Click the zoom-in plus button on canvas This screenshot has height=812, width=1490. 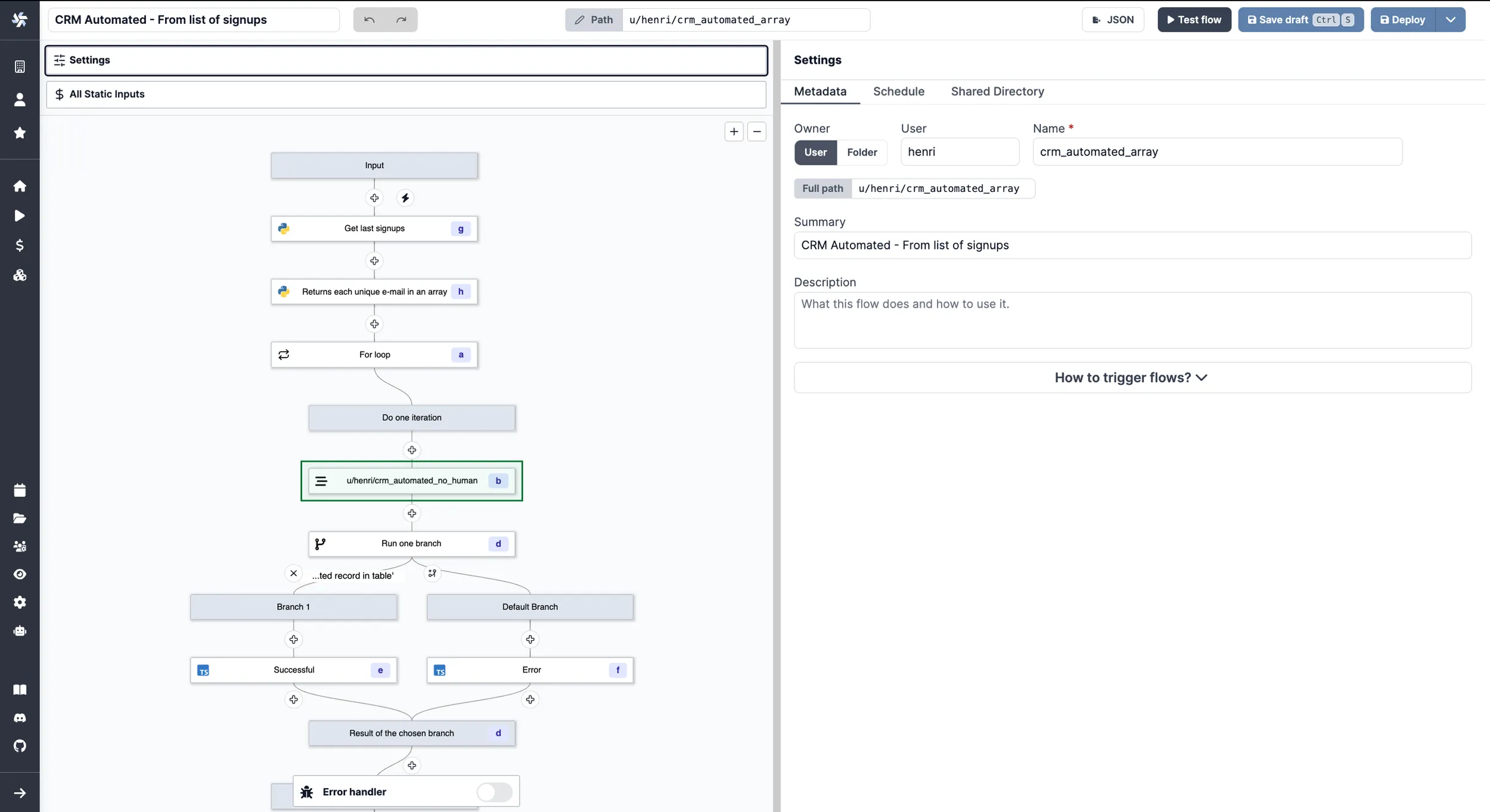(x=734, y=131)
